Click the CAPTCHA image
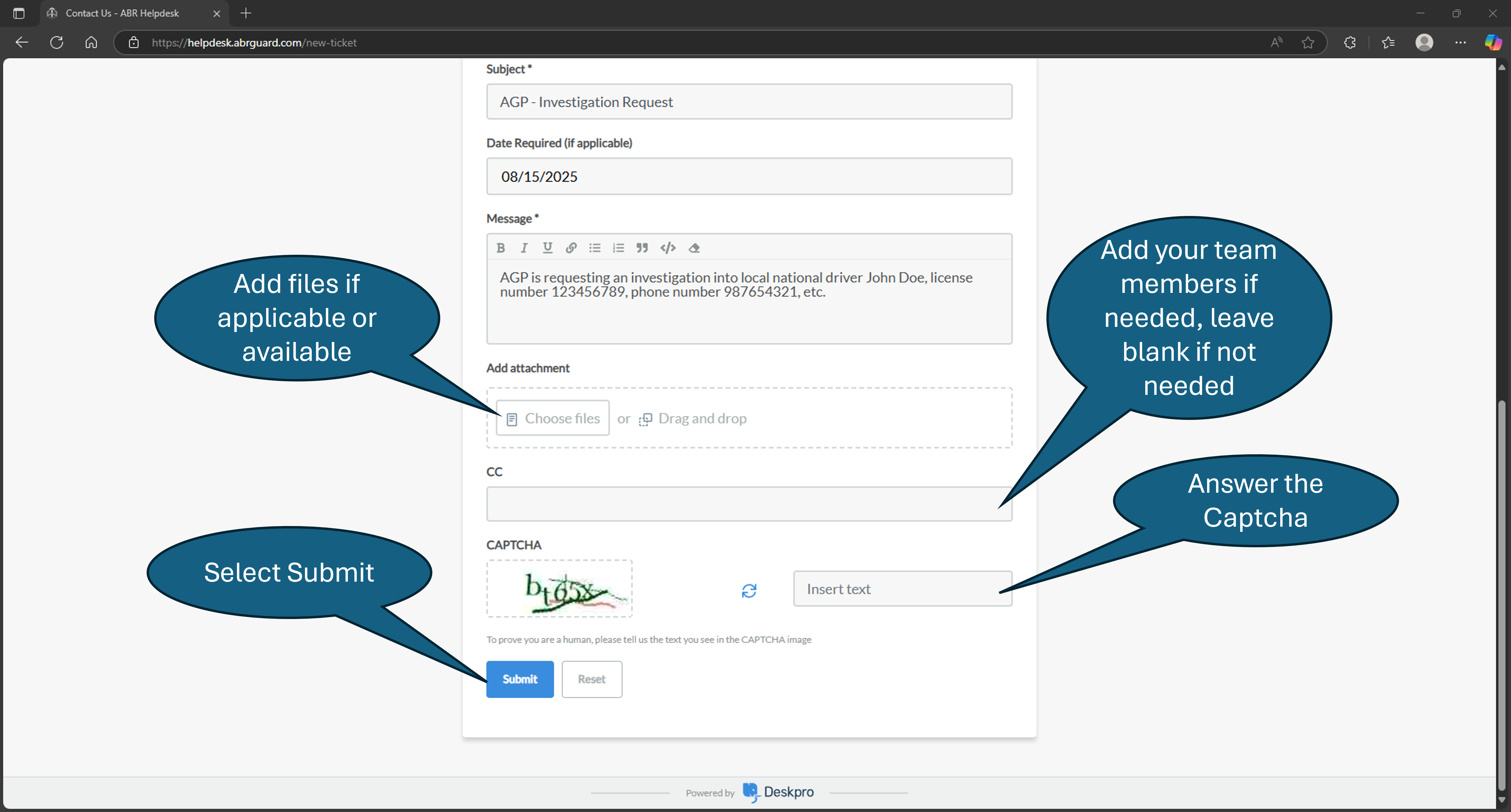This screenshot has height=812, width=1511. (560, 588)
